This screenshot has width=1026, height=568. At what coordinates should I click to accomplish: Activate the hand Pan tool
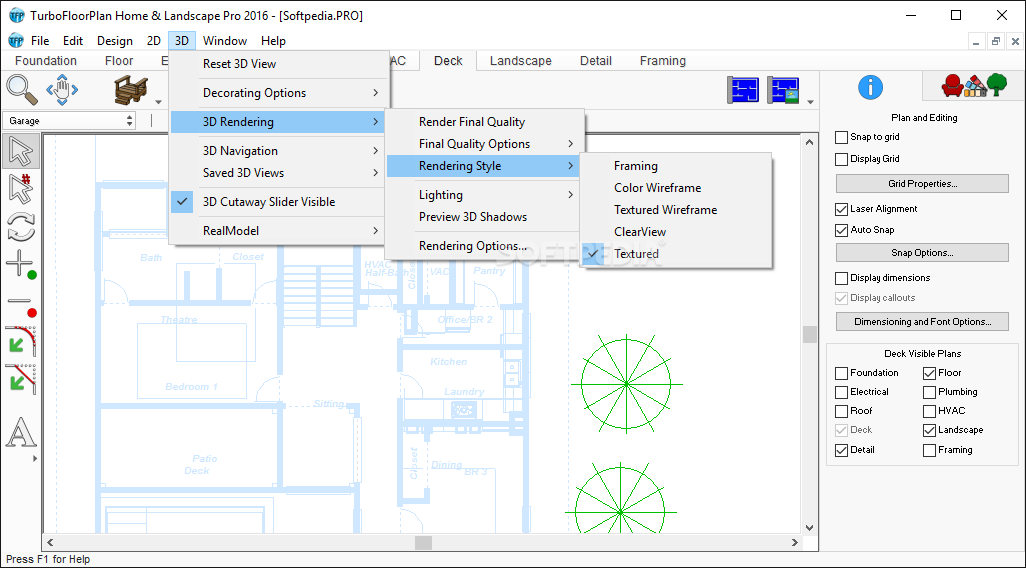[62, 90]
